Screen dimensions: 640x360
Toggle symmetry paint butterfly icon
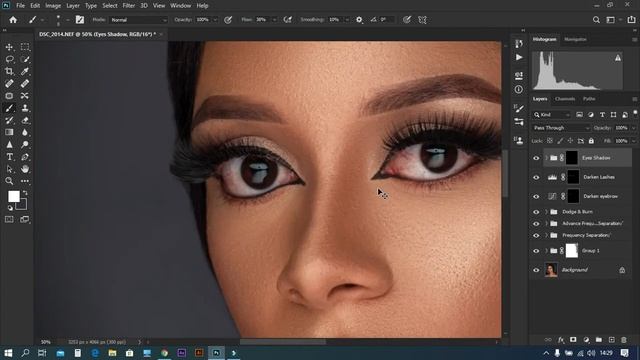pos(422,20)
